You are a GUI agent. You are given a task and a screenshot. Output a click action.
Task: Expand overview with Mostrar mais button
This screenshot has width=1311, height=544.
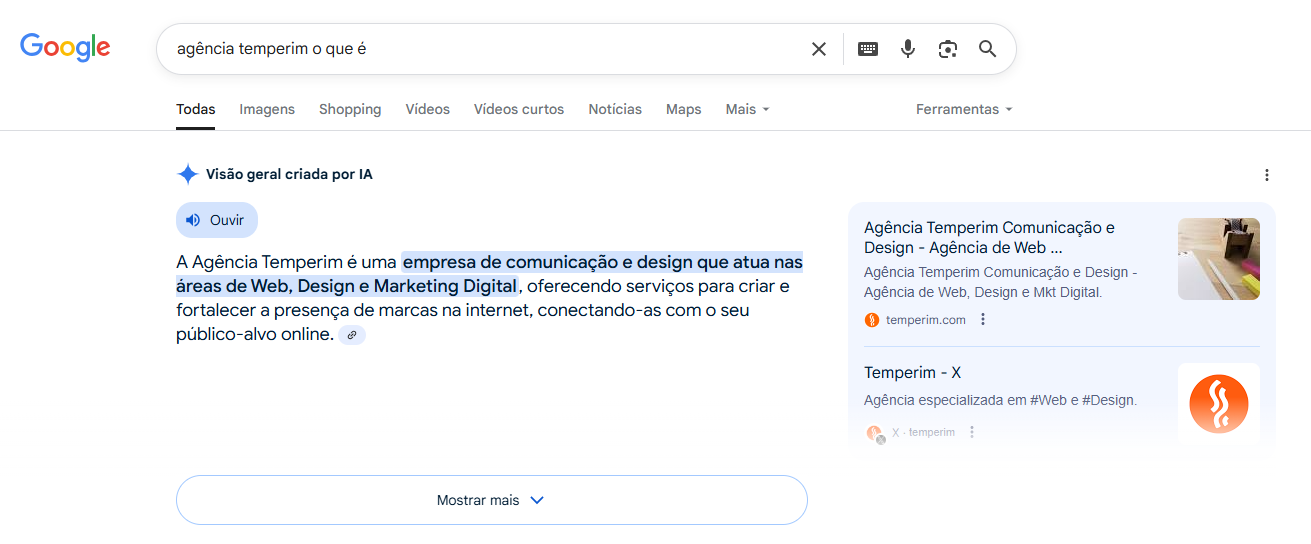[491, 500]
